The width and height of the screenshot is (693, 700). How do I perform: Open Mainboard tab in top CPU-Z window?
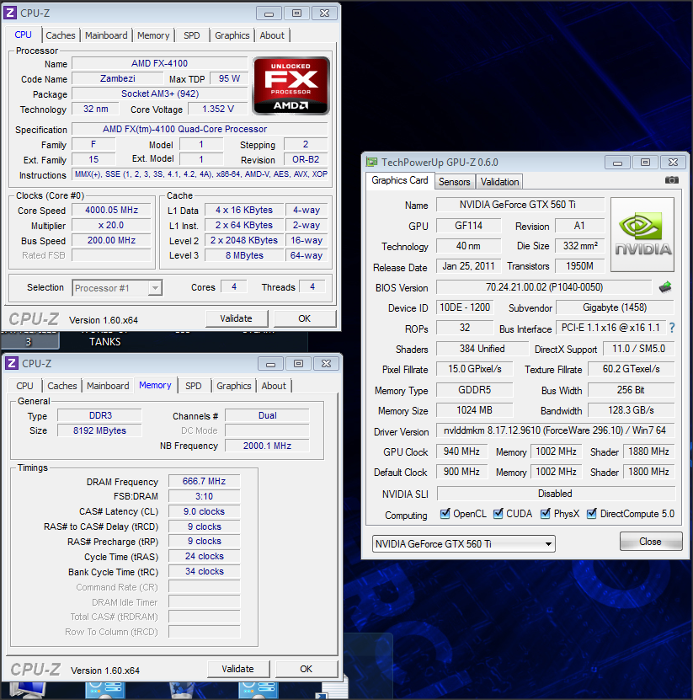[106, 35]
